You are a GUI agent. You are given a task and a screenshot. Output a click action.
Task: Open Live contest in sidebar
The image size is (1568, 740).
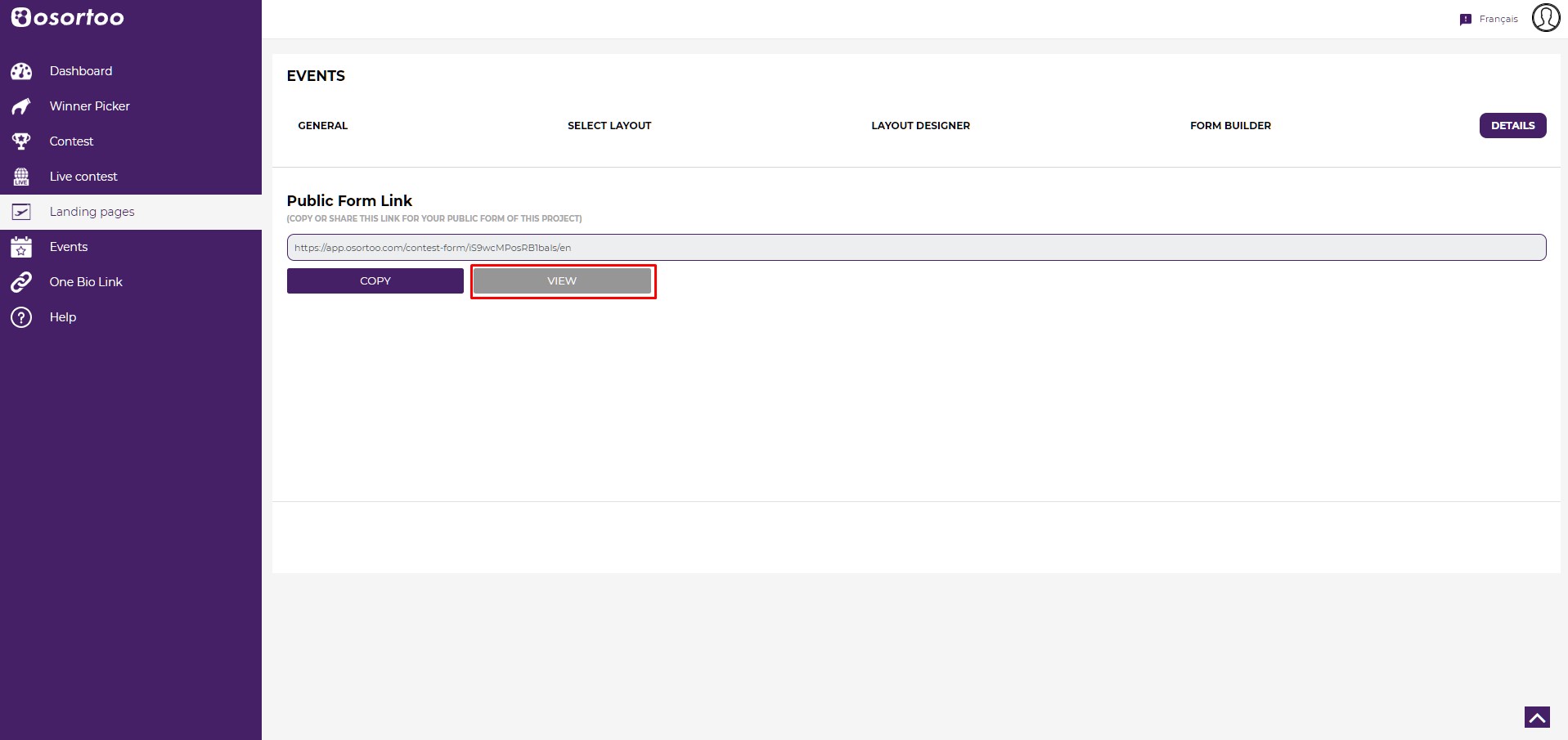click(83, 177)
